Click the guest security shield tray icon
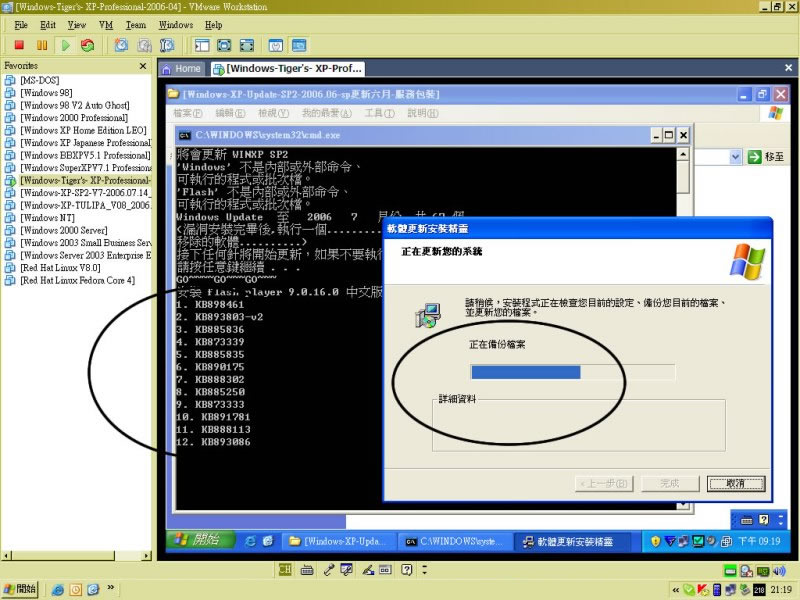 655,541
